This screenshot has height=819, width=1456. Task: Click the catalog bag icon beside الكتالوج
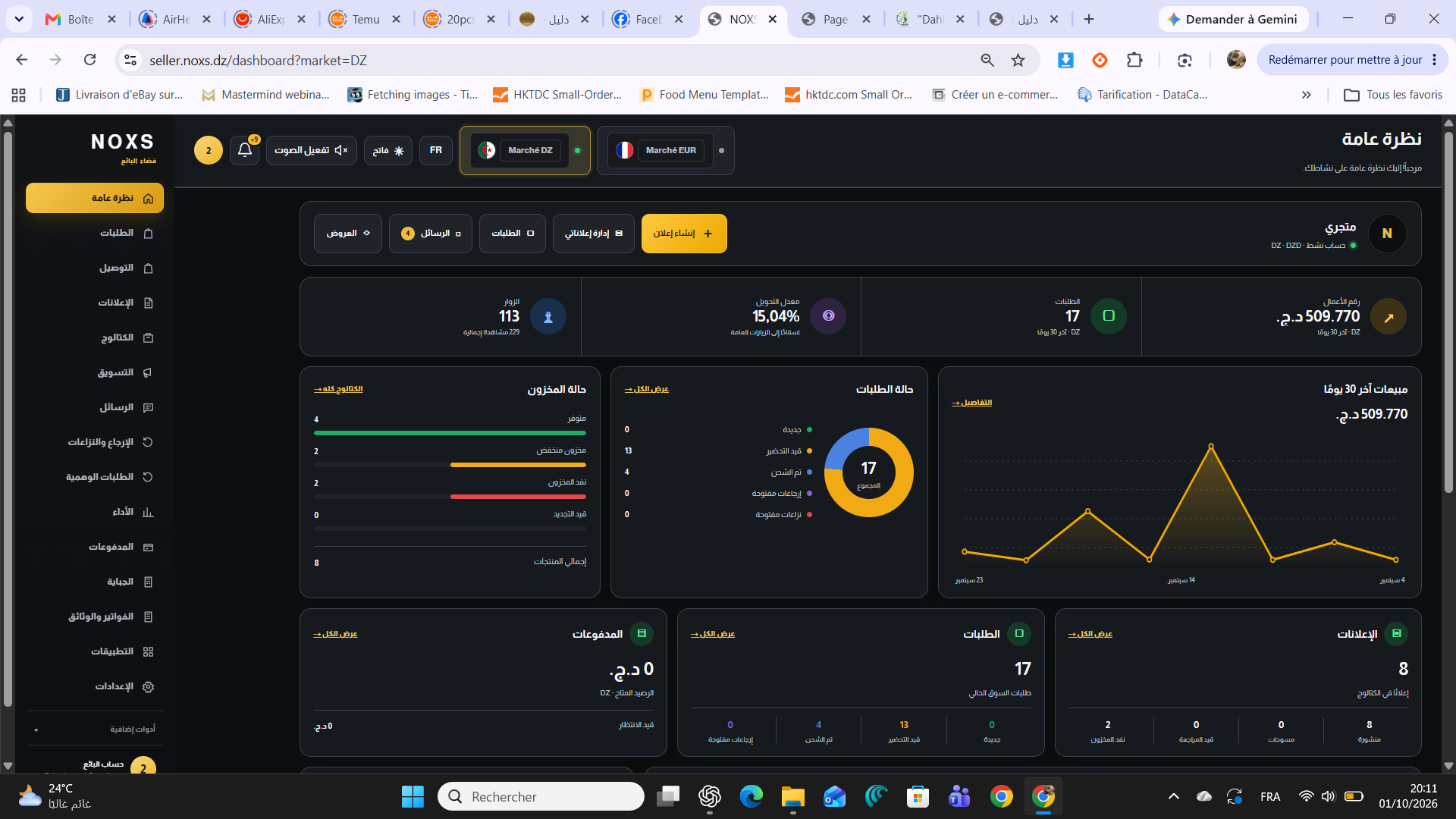point(149,337)
